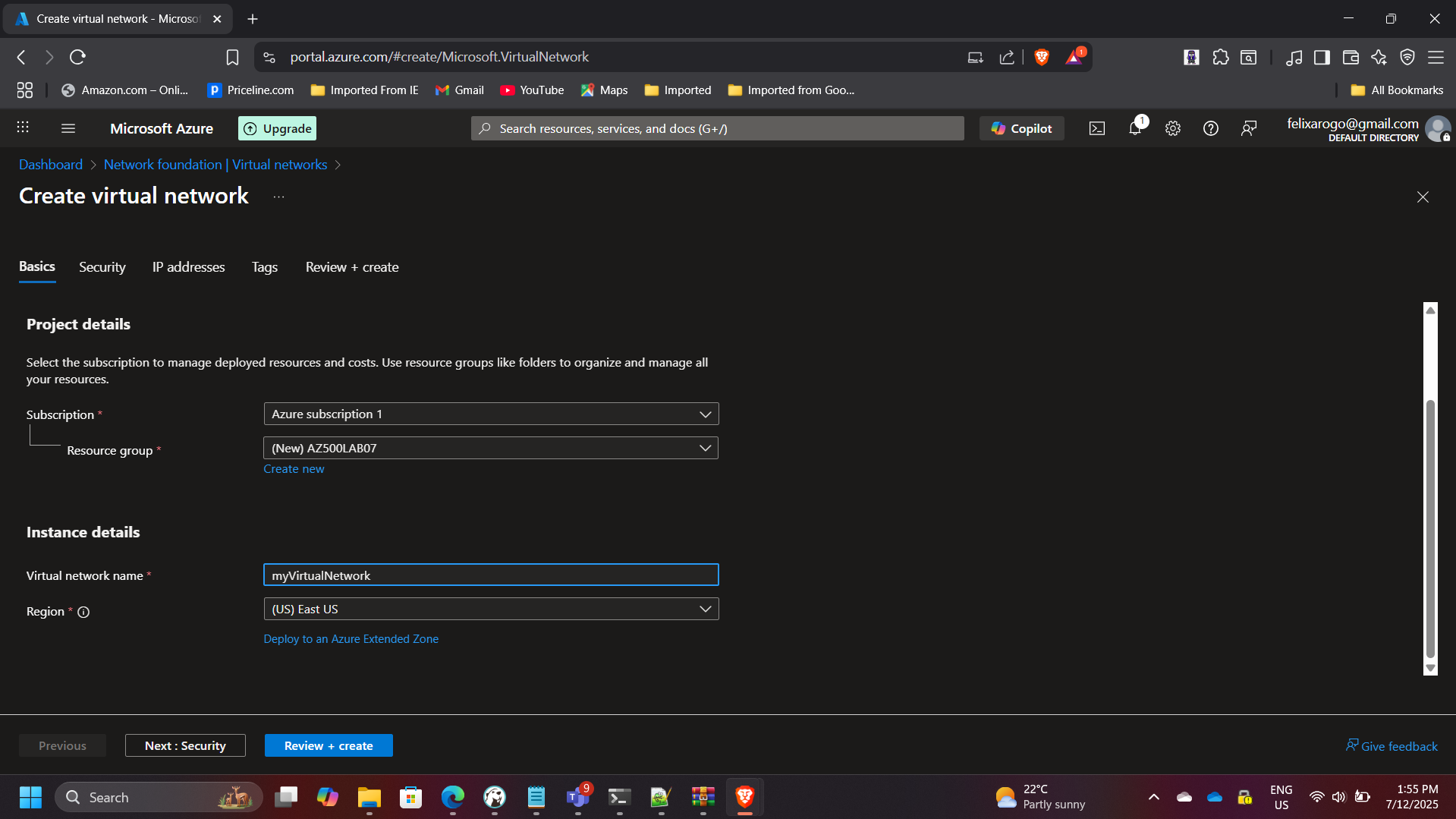Screen dimensions: 1456x819
Task: Switch to the Tags tab
Action: pyautogui.click(x=264, y=266)
